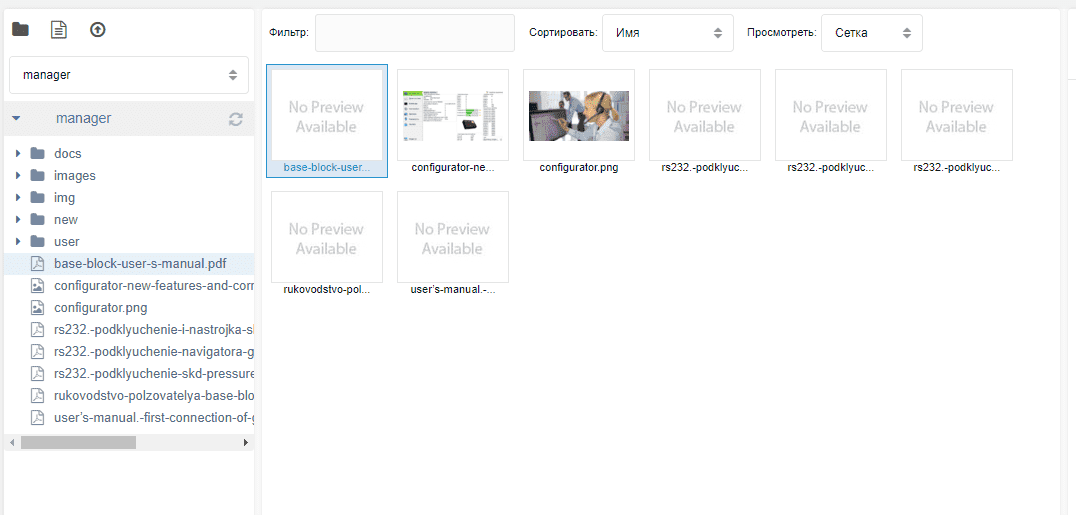
Task: Click PDF icon beside rs232.-podklyuchenie-navigatora
Action: [x=38, y=352]
